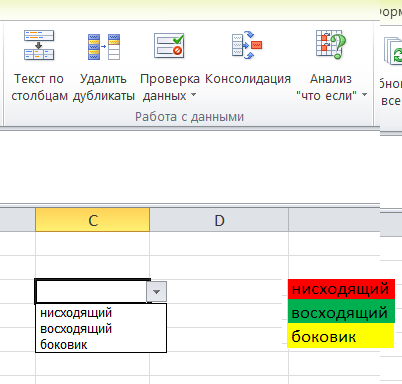Click the selected cell with the dropdown
Image resolution: width=402 pixels, height=384 pixels.
click(x=91, y=291)
